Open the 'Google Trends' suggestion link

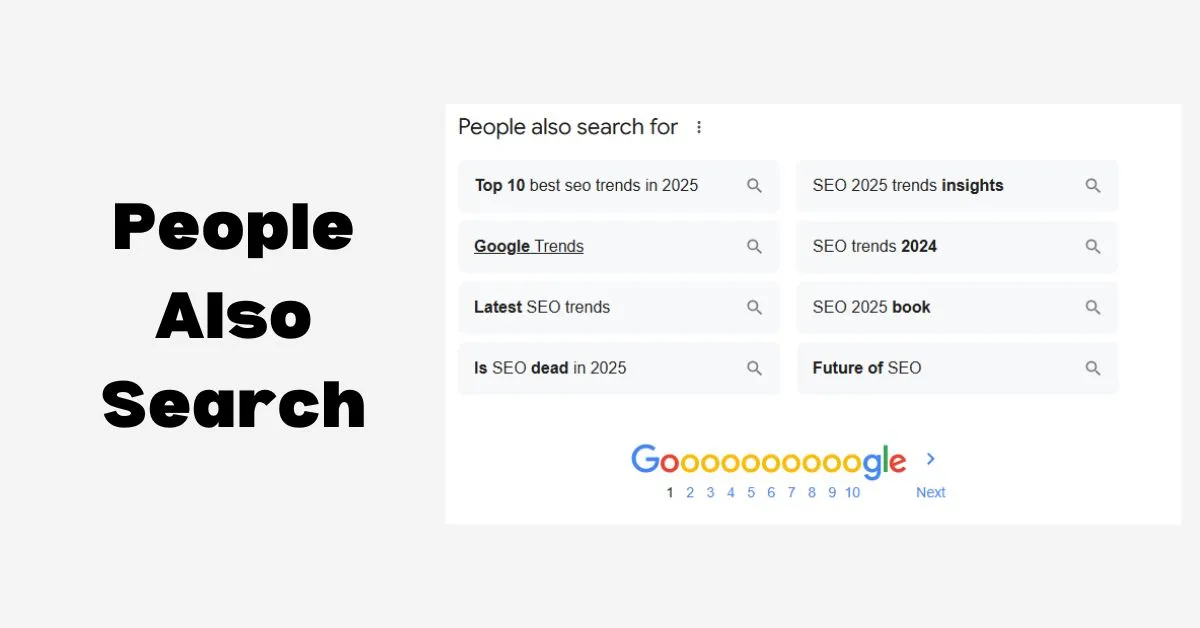pyautogui.click(x=529, y=247)
